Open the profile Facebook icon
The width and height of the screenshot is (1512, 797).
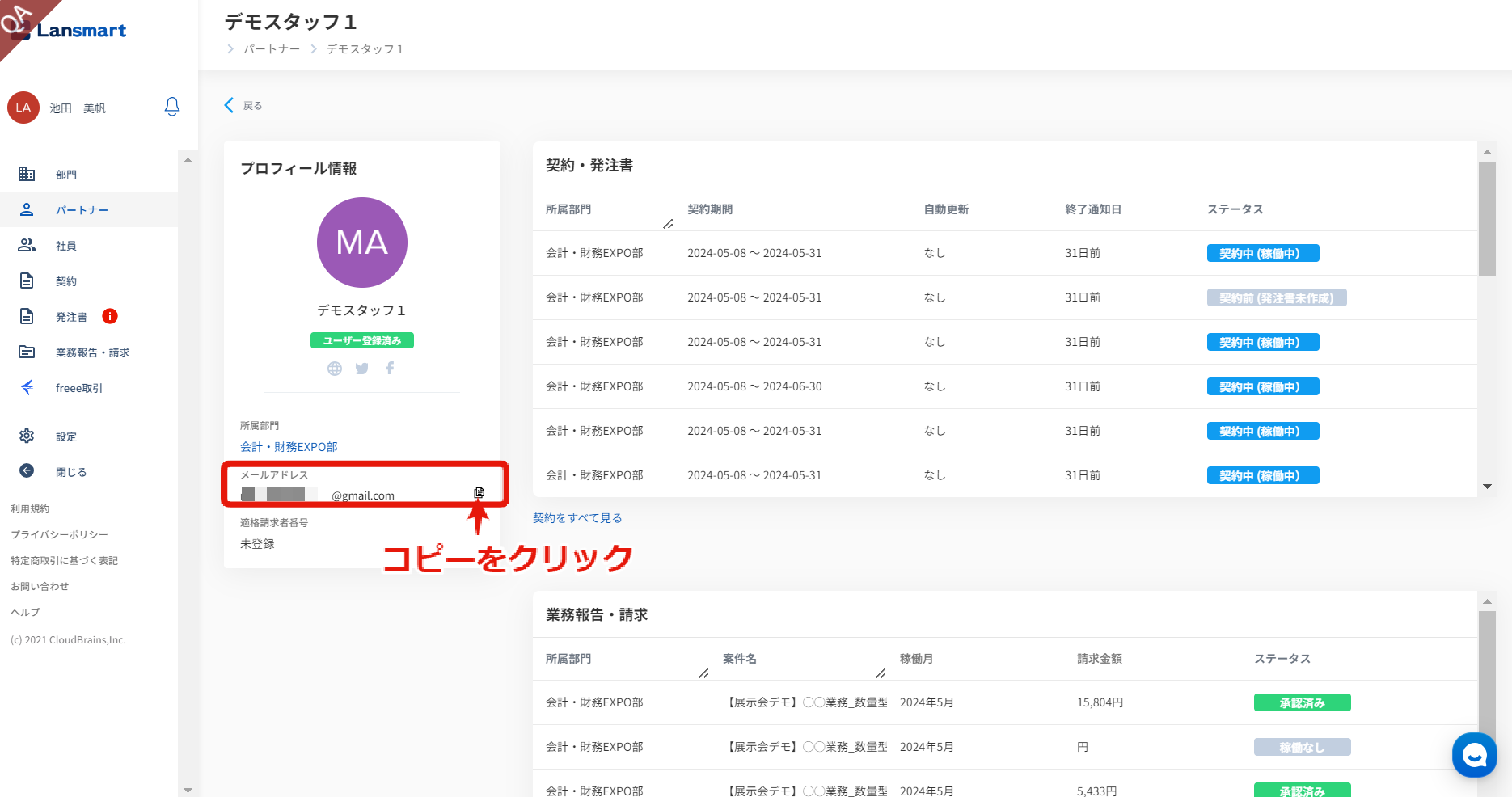pos(390,368)
